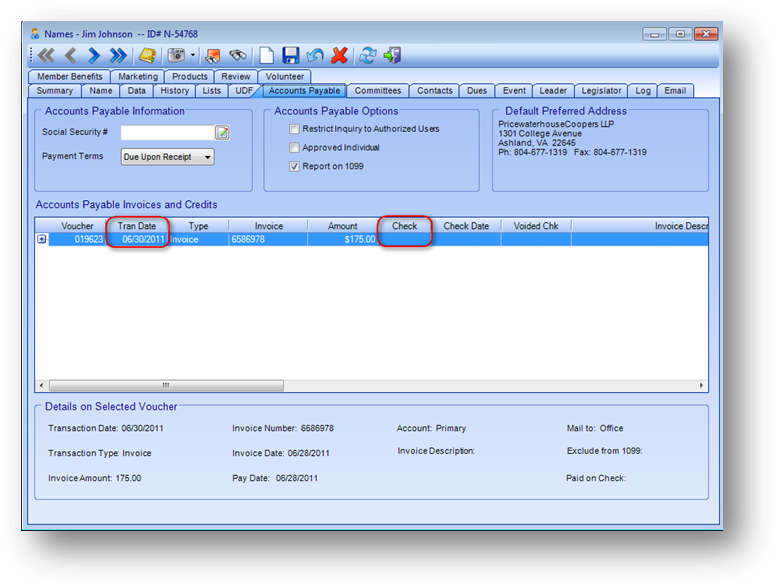This screenshot has height=586, width=778.
Task: Sort by the Amount column header
Action: 342,226
